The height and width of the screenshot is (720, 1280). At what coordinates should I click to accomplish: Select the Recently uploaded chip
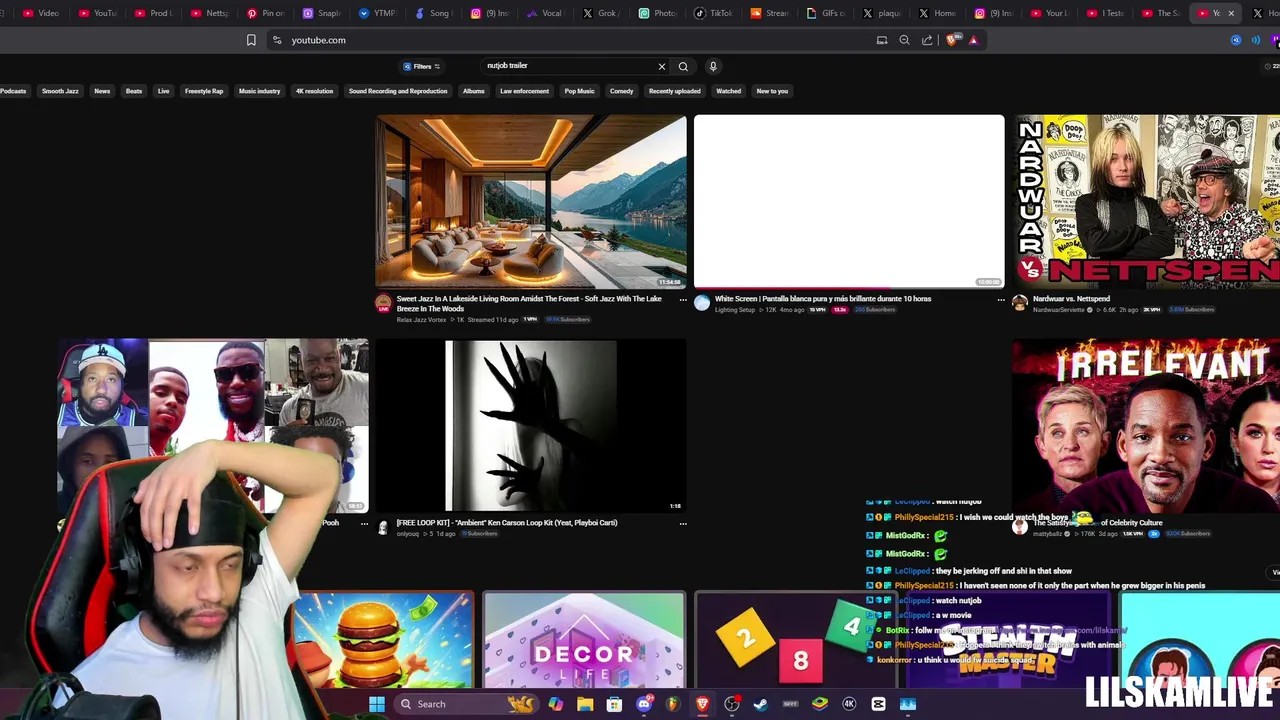(675, 91)
